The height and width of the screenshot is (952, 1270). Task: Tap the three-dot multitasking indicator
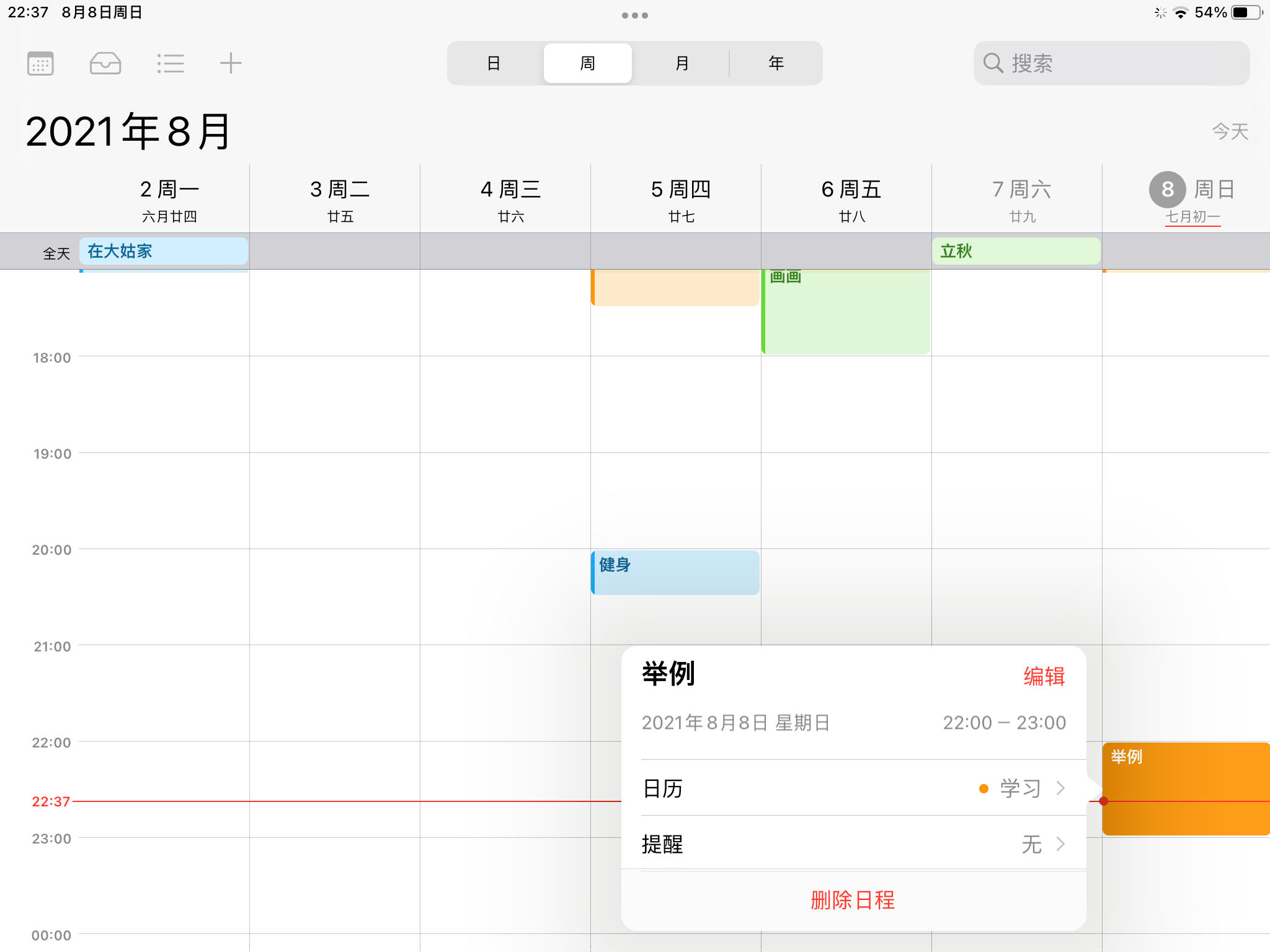pos(634,15)
